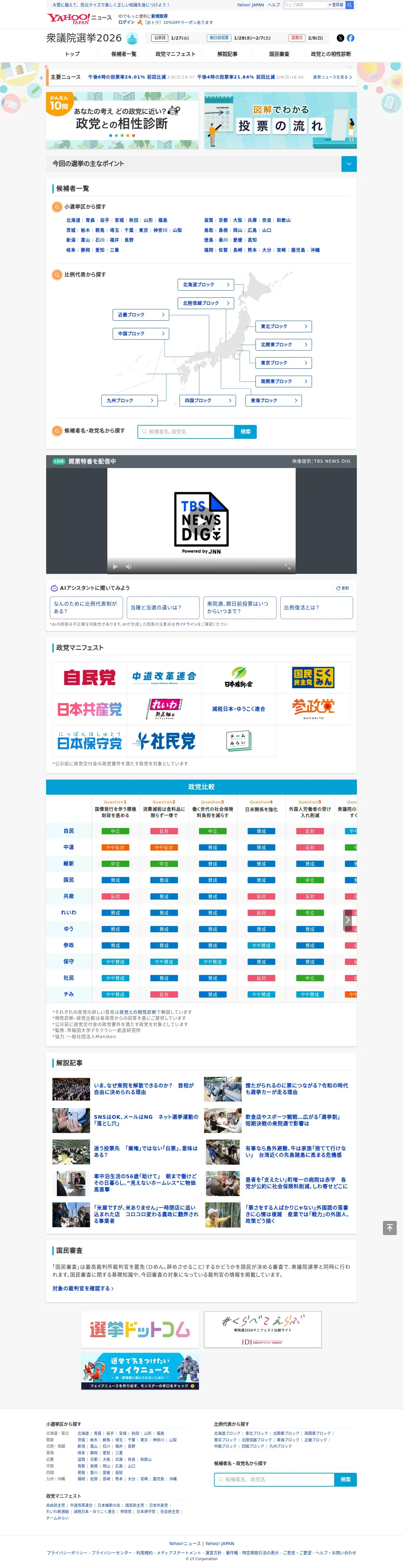Open article いま、なぜ衆院を解散できるのか?
The width and height of the screenshot is (403, 1568).
(x=145, y=1088)
